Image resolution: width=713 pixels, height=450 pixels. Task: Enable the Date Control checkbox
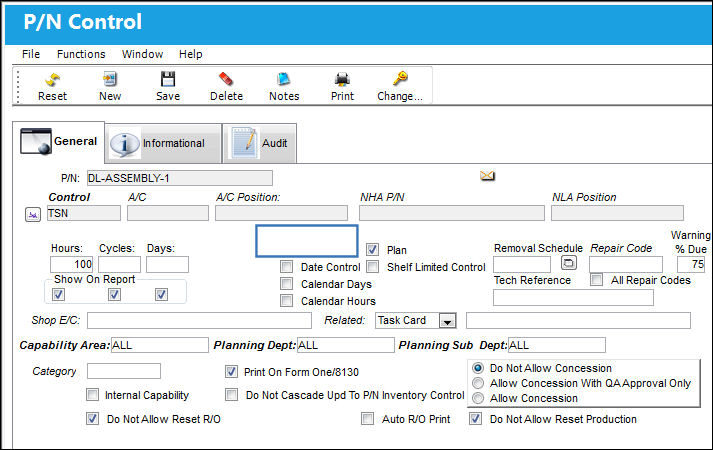pos(286,266)
